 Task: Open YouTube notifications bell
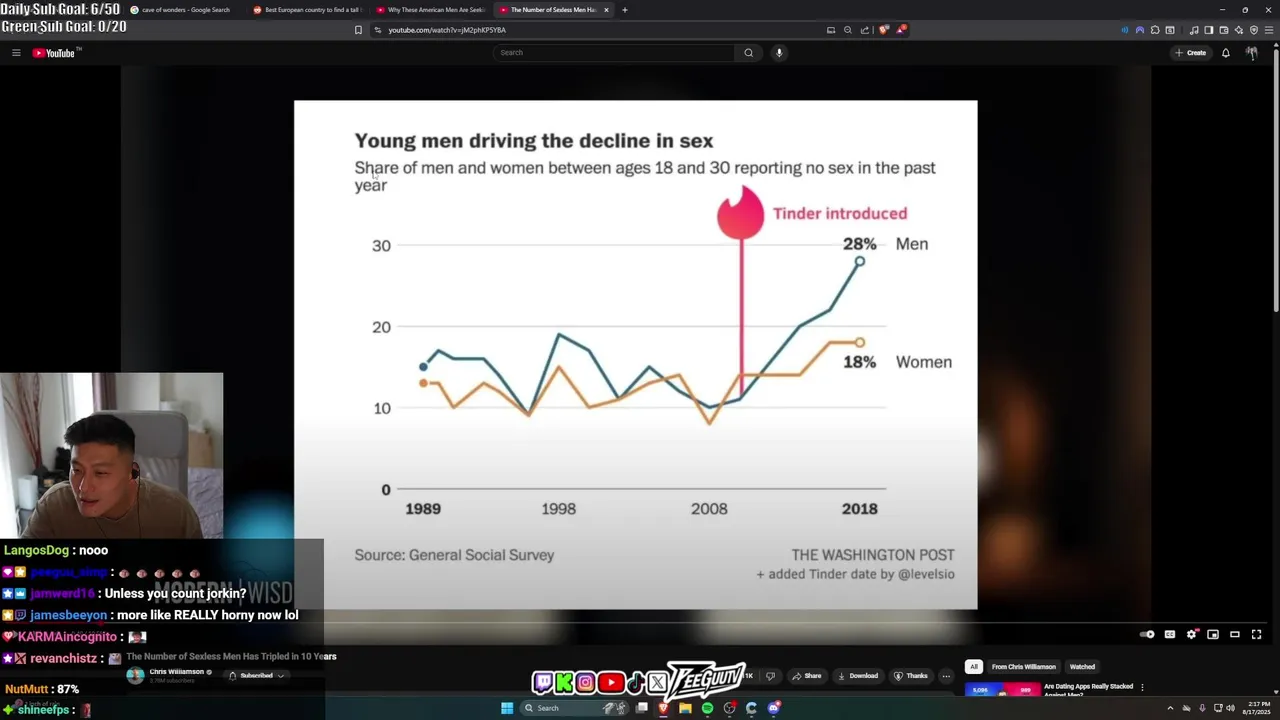click(1225, 53)
